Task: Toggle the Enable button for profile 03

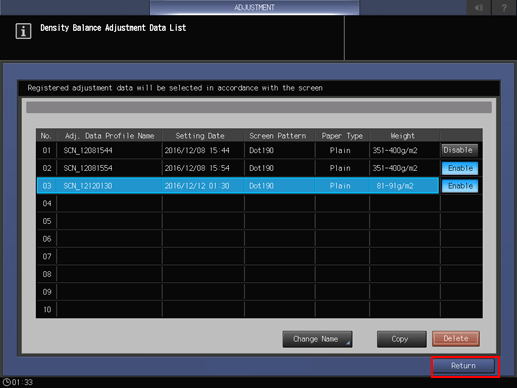Action: (x=460, y=186)
